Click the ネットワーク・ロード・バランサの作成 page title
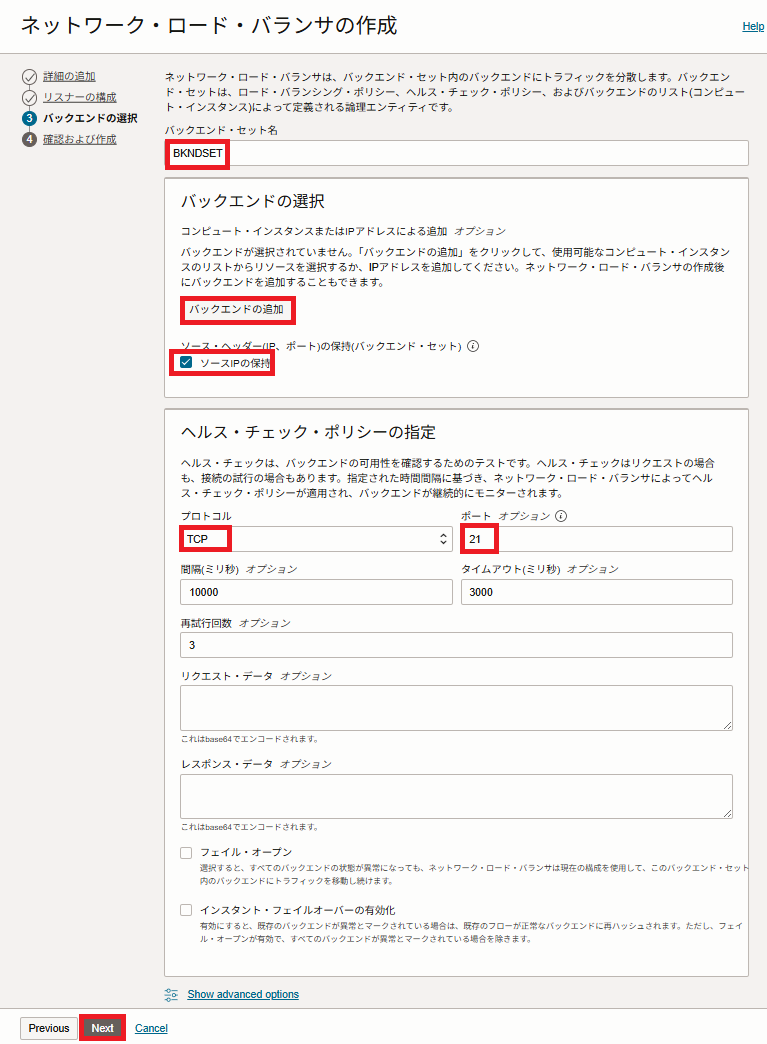The width and height of the screenshot is (767, 1044). click(x=209, y=26)
